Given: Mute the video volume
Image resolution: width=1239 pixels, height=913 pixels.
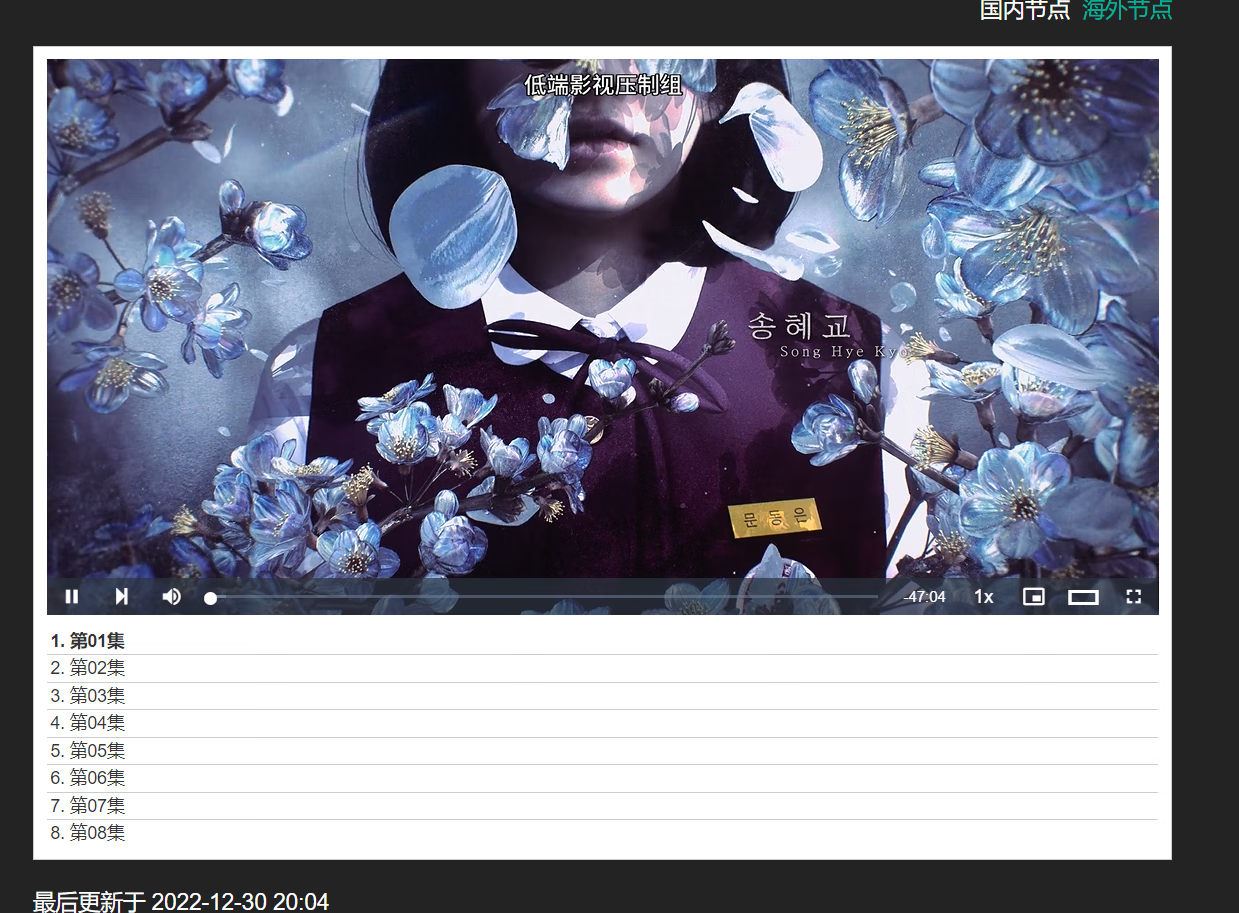Looking at the screenshot, I should click(172, 597).
